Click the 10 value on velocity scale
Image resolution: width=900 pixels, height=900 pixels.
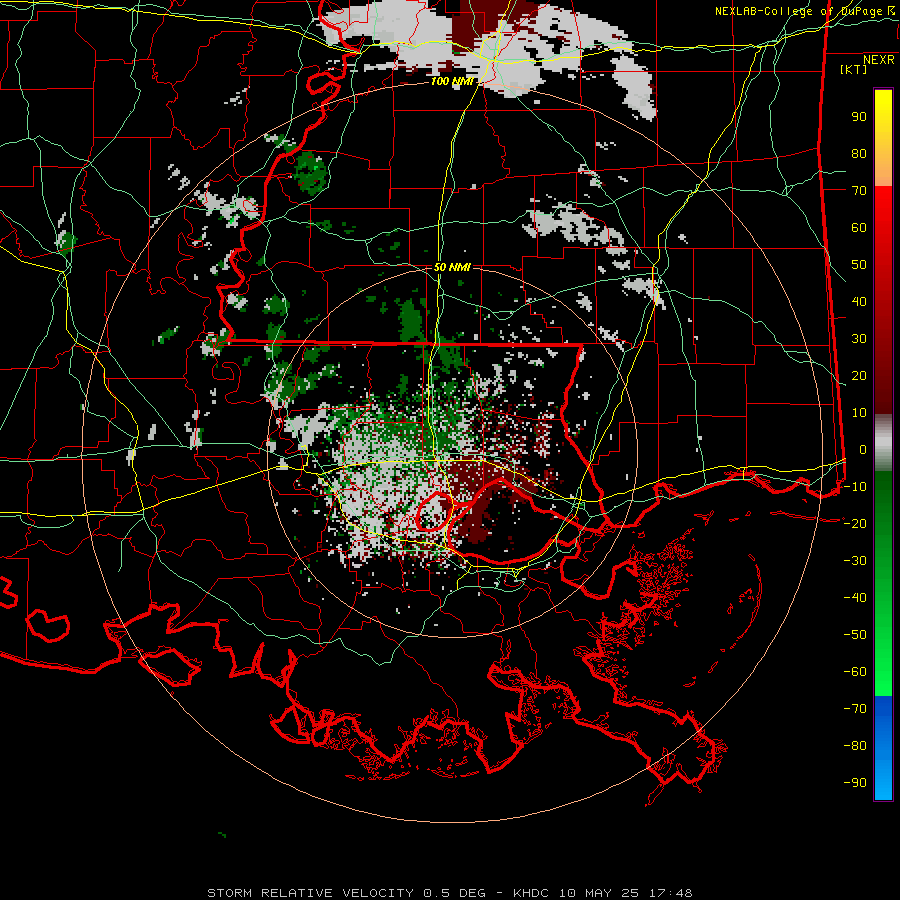click(x=859, y=413)
